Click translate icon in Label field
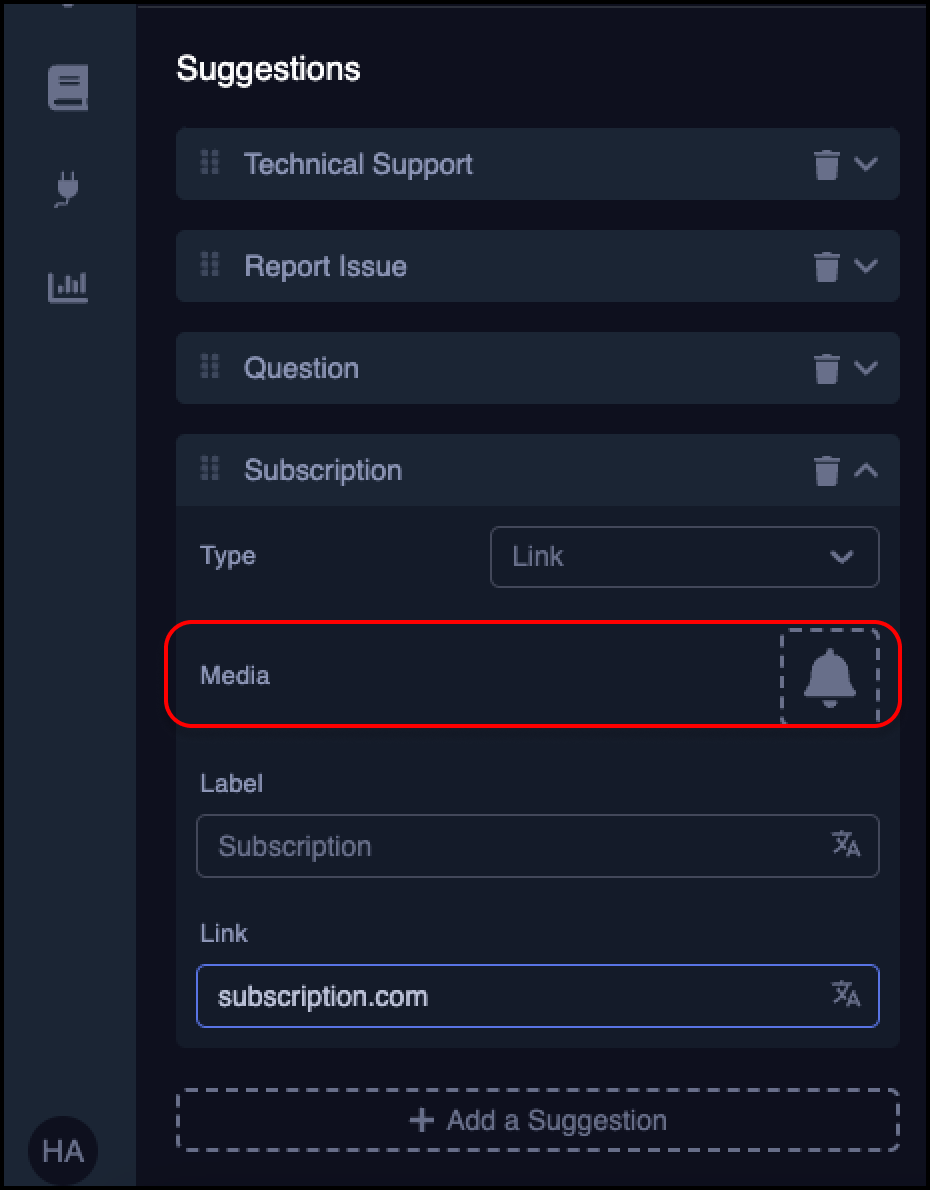The image size is (930, 1190). coord(846,845)
